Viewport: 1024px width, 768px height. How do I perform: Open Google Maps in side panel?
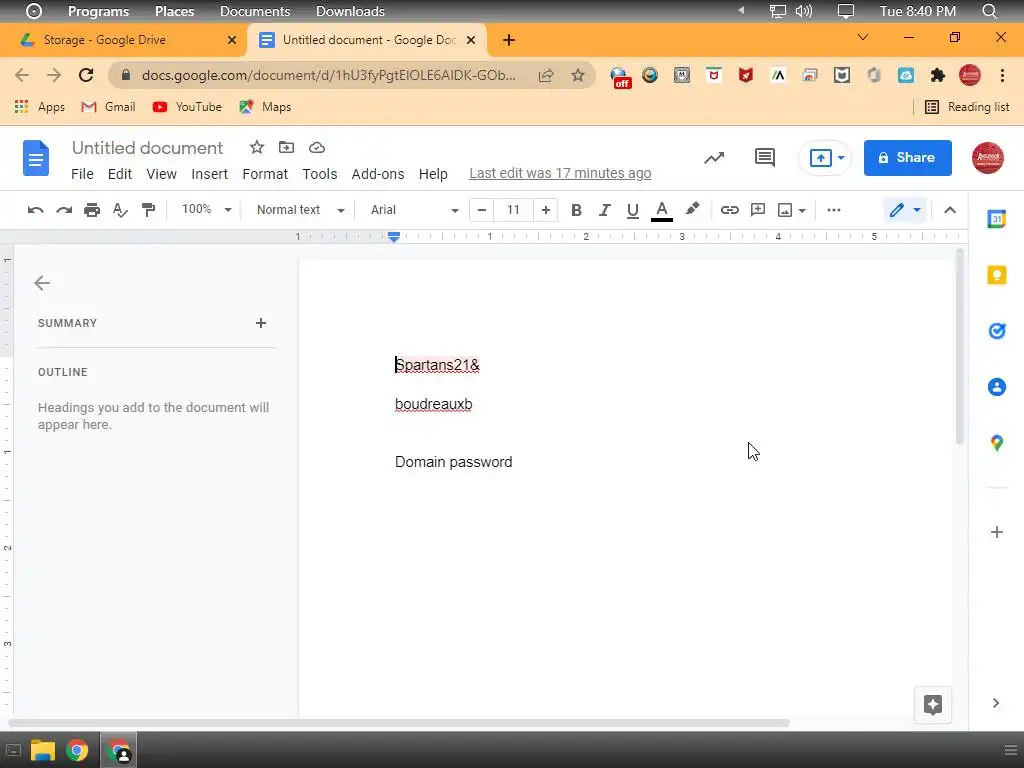pos(997,443)
